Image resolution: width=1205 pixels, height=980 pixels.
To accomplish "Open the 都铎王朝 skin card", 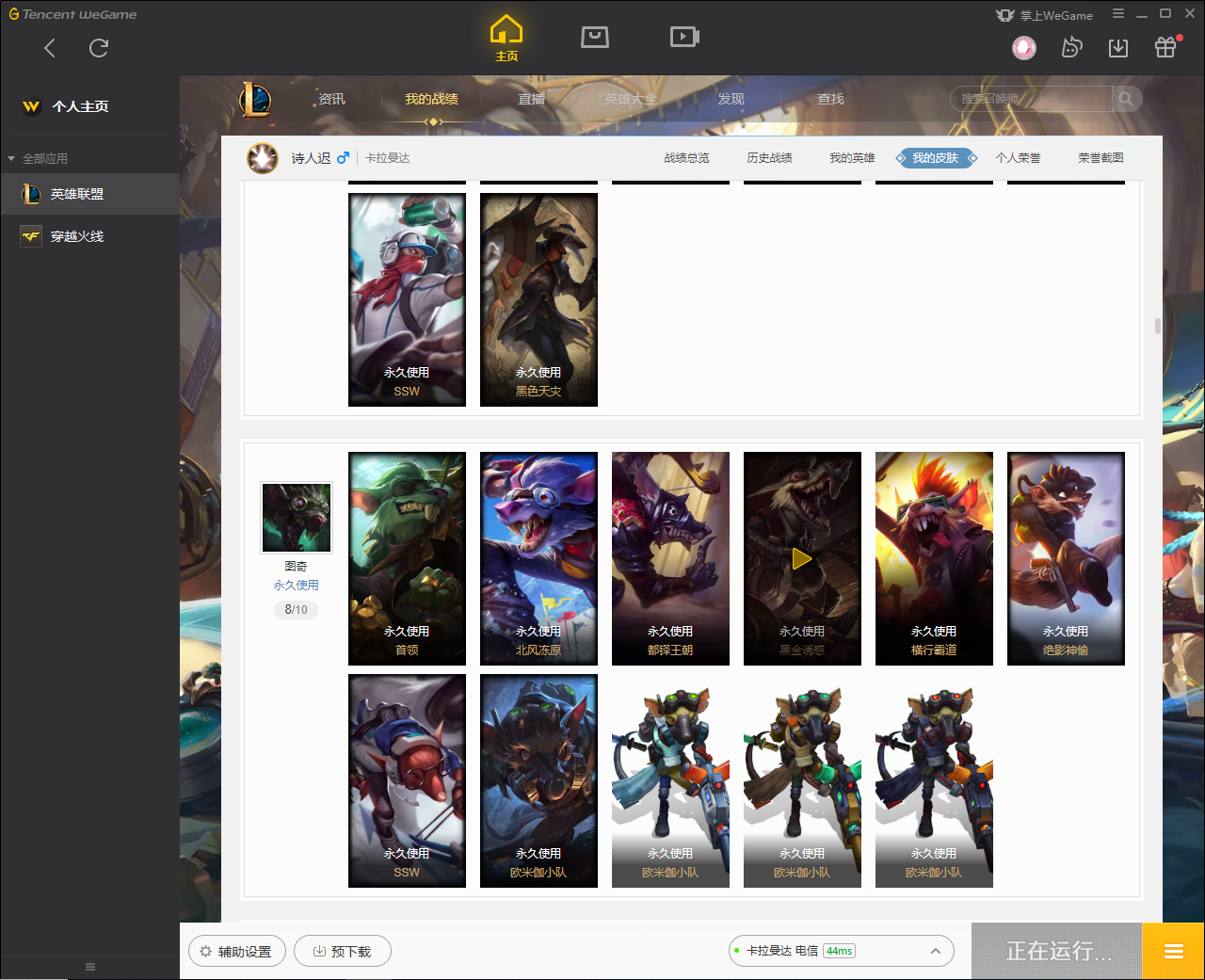I will coord(670,558).
